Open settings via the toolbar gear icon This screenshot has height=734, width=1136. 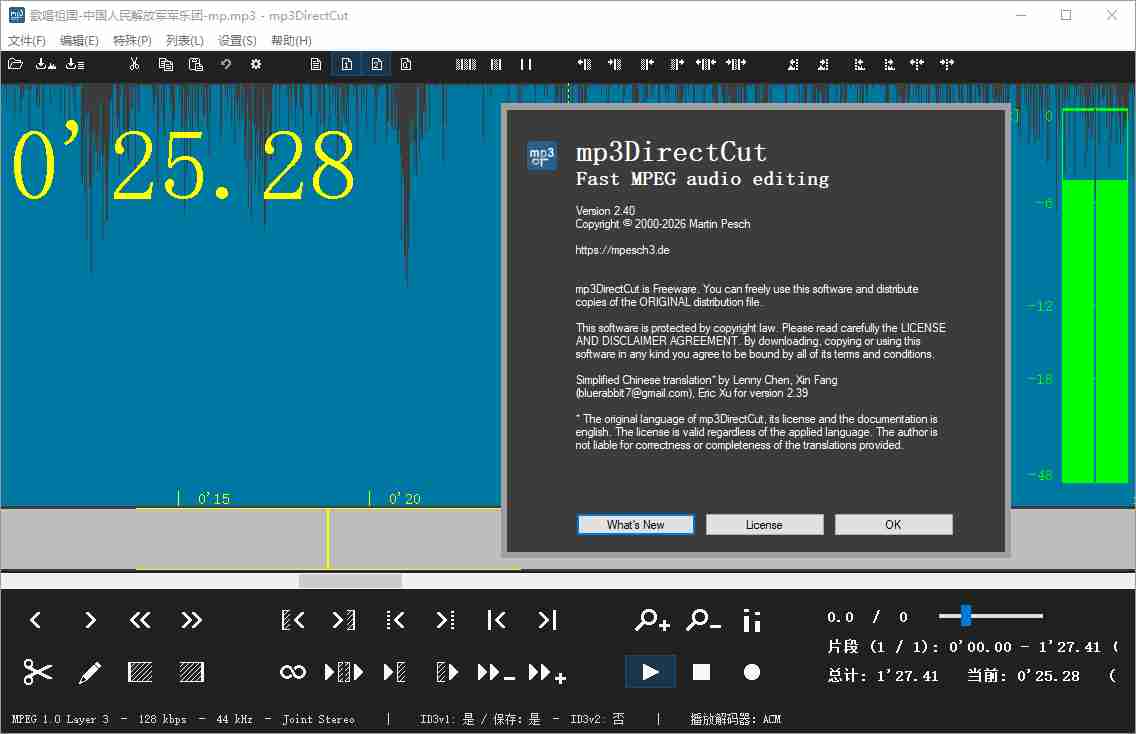click(256, 64)
